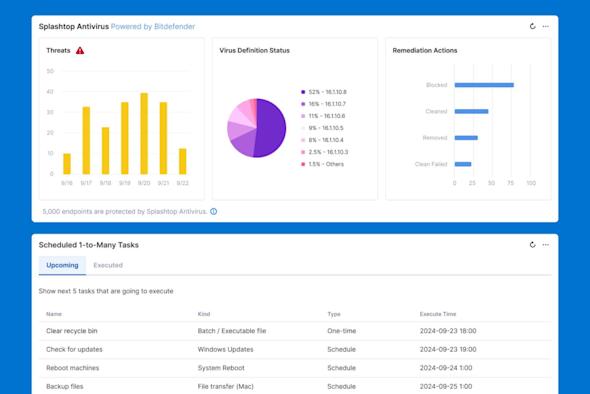590x394 pixels.
Task: Select the 1.5% - Others legend entry
Action: pos(322,164)
